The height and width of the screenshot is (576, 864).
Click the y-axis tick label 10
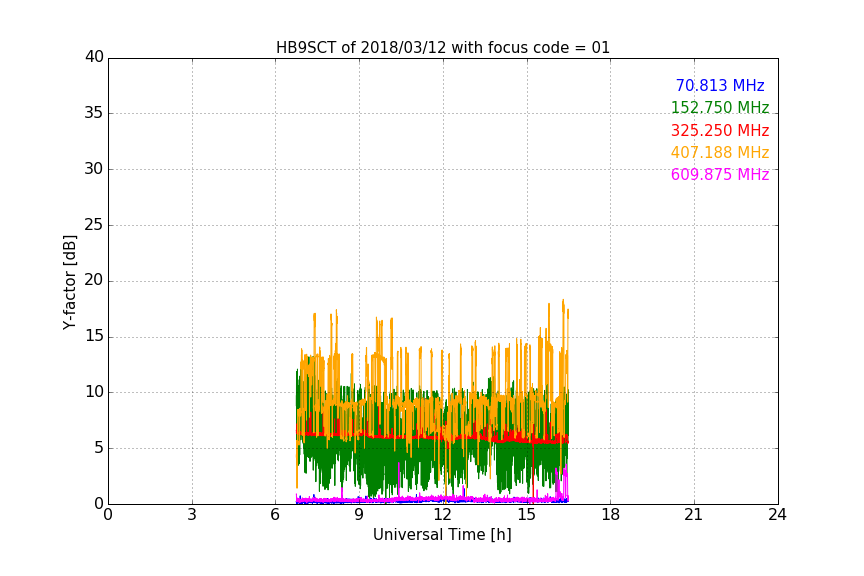click(x=94, y=392)
